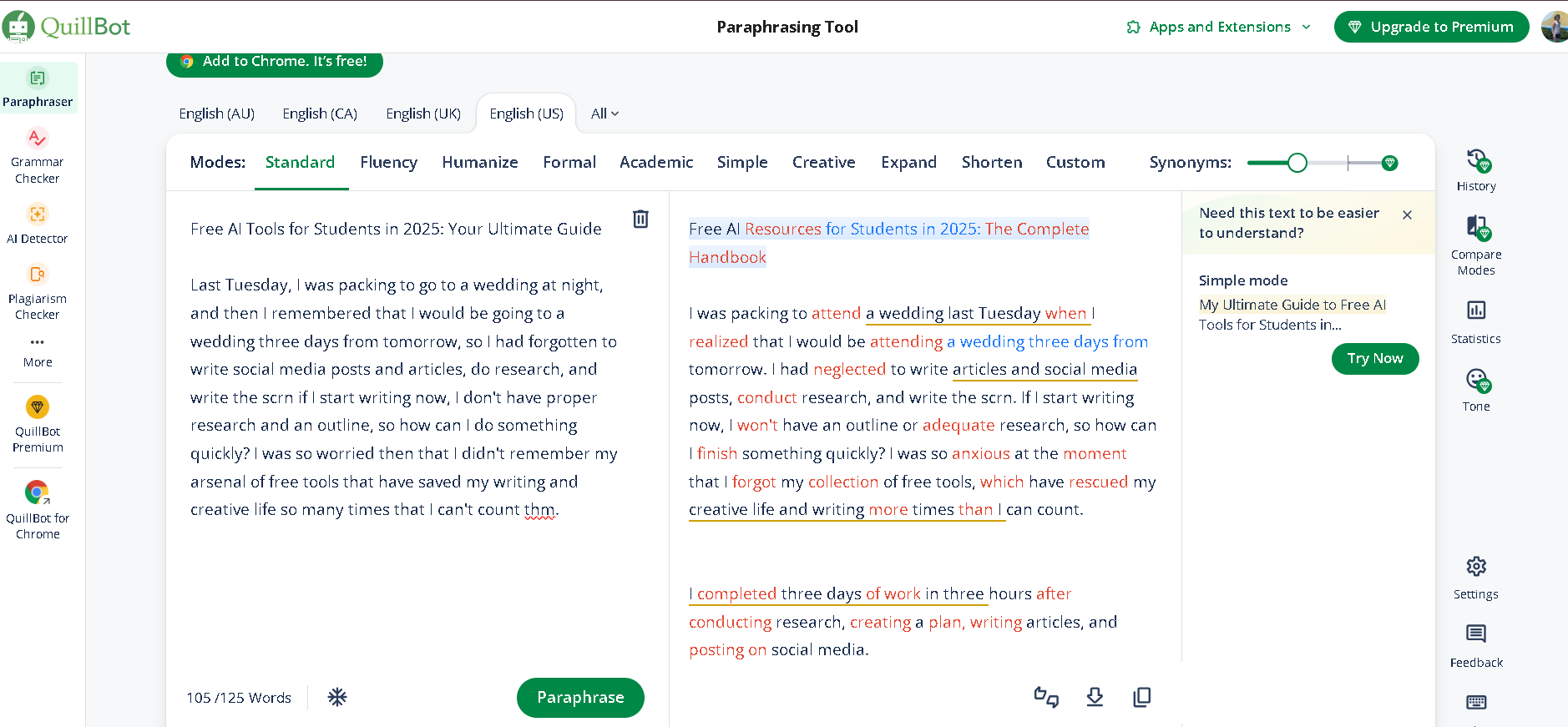This screenshot has width=1568, height=727.
Task: Click the misspelled word 'thm'
Action: pyautogui.click(x=539, y=510)
